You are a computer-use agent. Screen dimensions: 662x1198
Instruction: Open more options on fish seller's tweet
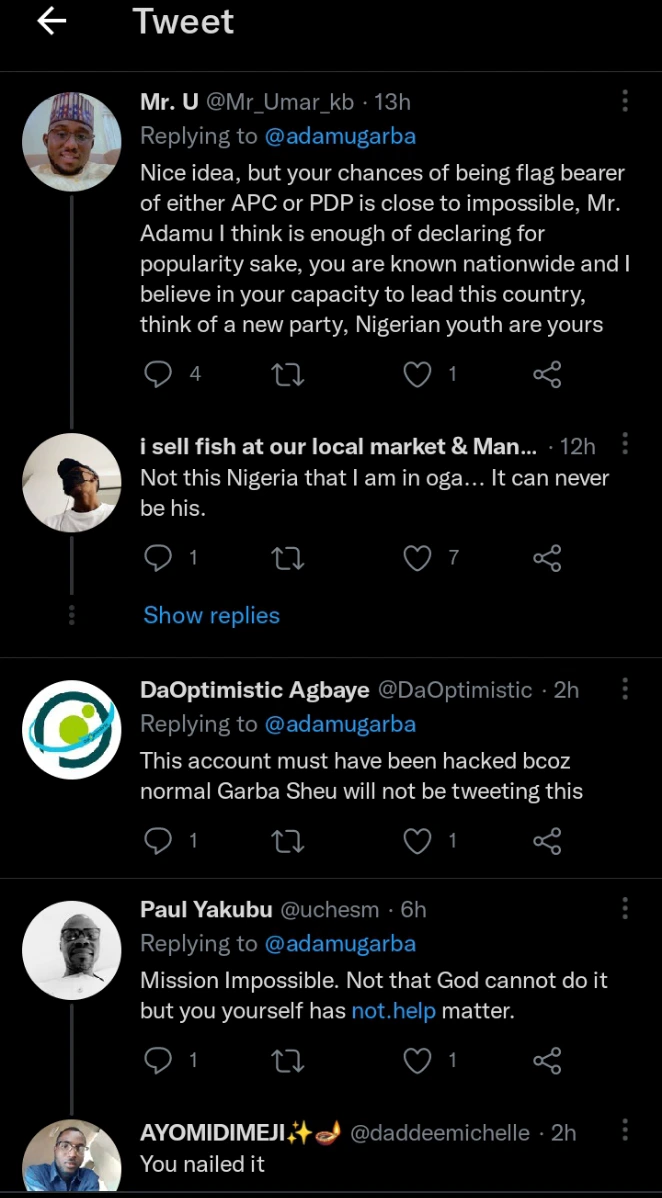pos(625,443)
